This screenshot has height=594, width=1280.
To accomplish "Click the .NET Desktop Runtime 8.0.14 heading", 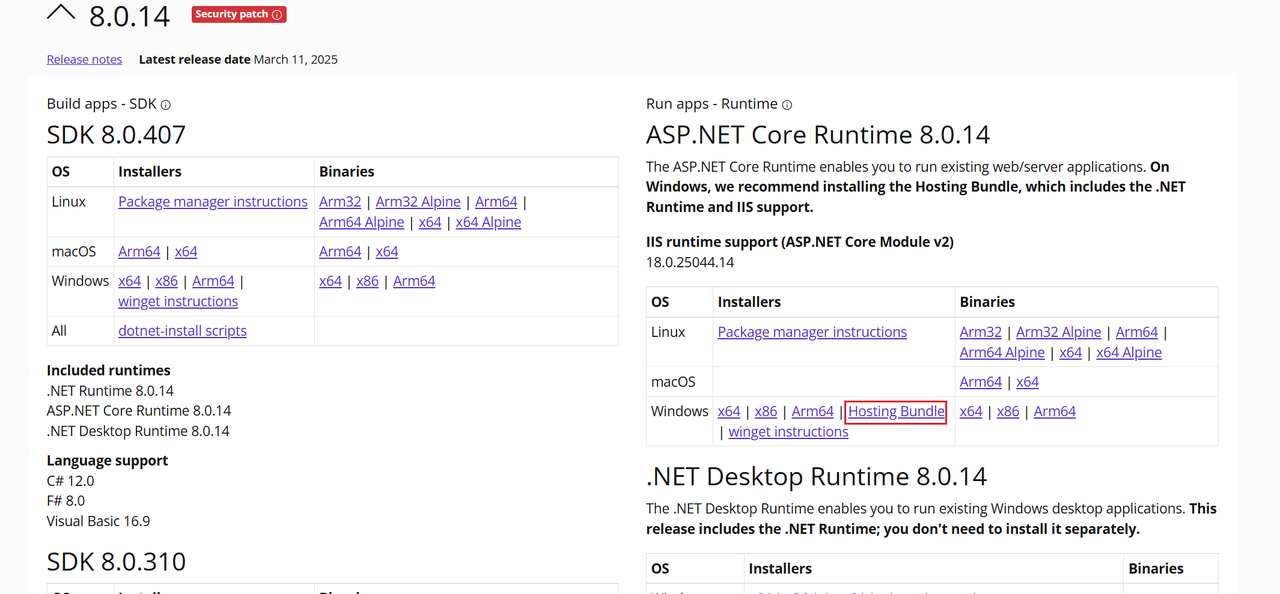I will point(816,476).
